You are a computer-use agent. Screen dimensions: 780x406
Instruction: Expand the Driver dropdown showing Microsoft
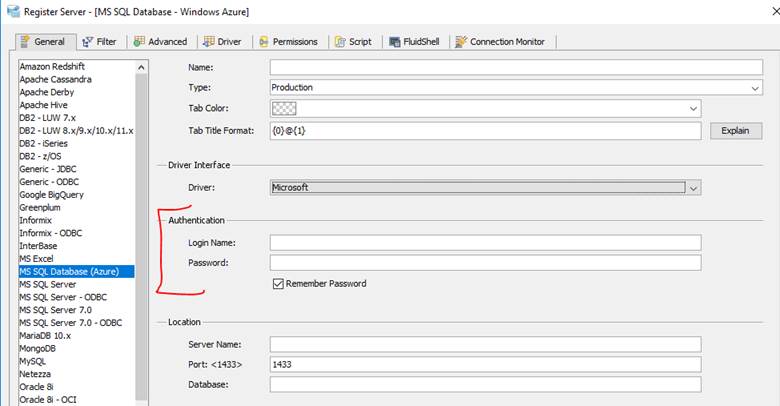point(693,188)
